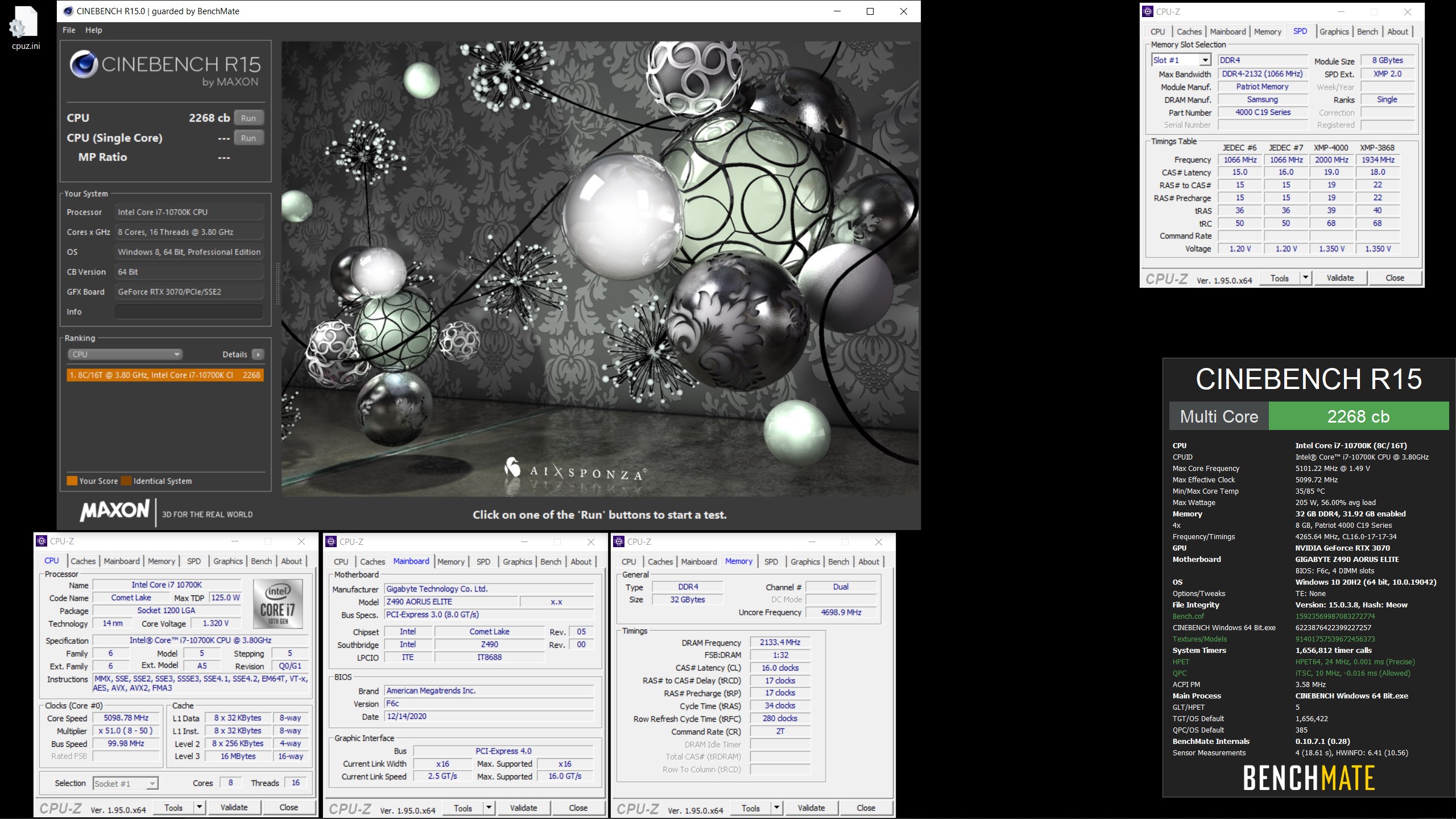Viewport: 1456px width, 819px height.
Task: Click CPU-Z icon in the Mainboard window title
Action: 331,541
